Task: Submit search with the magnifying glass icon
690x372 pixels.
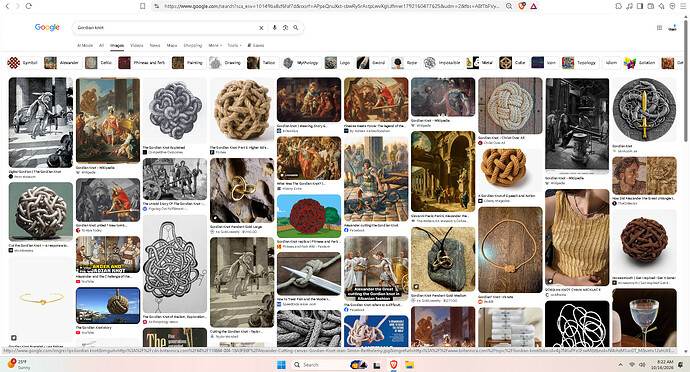Action: pos(296,28)
